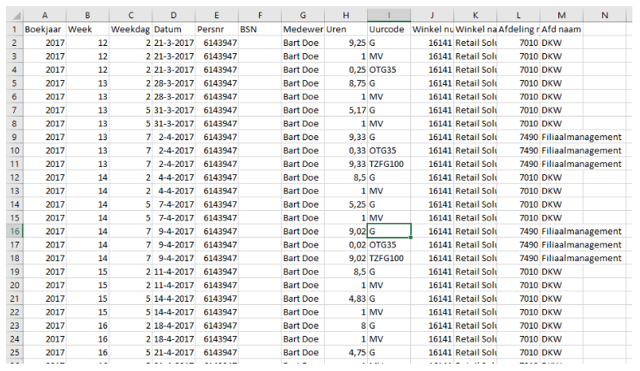The width and height of the screenshot is (640, 371).
Task: Click the 4,75 hours cell
Action: (x=346, y=352)
